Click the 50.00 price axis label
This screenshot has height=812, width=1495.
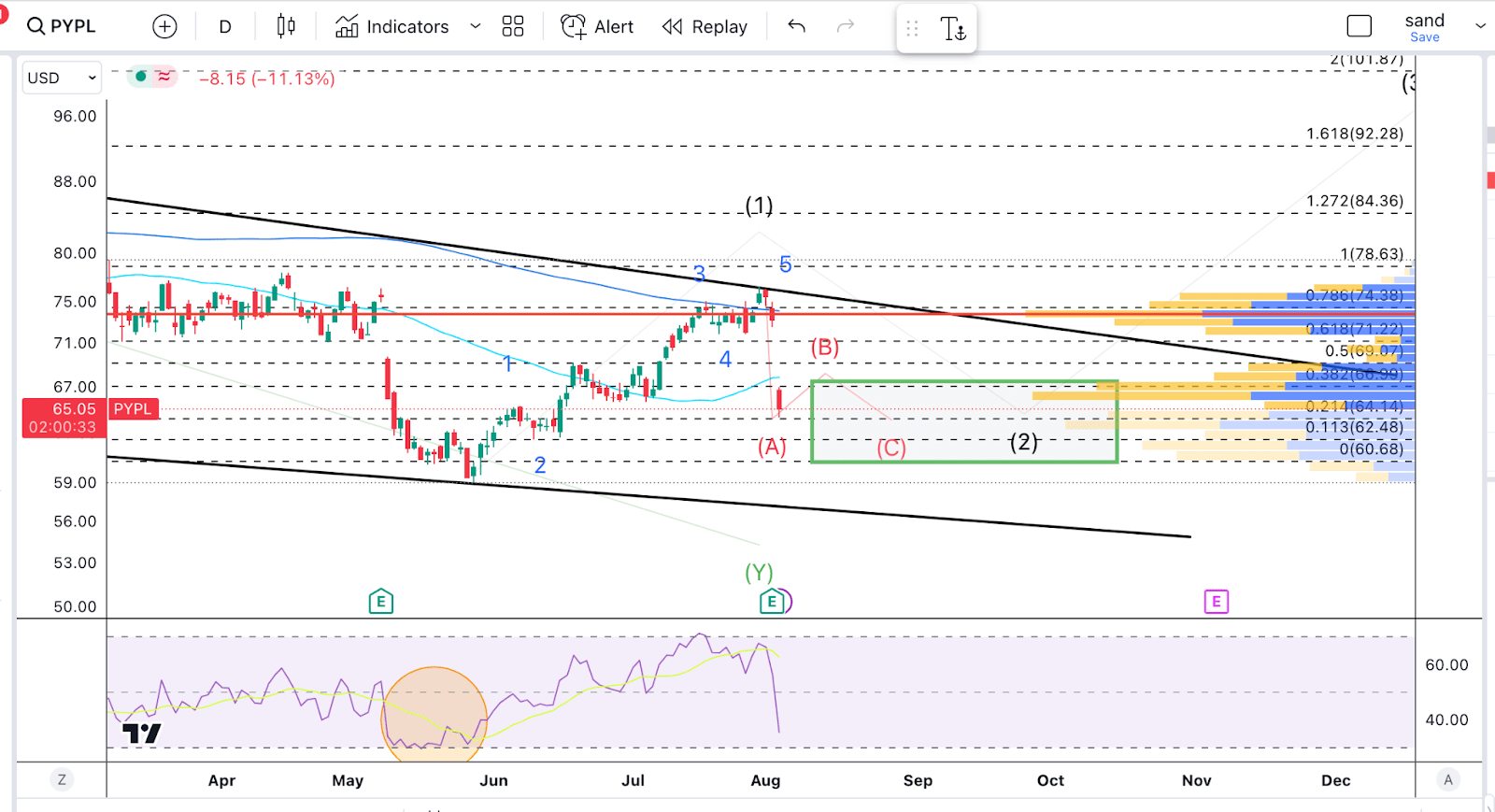(x=75, y=606)
